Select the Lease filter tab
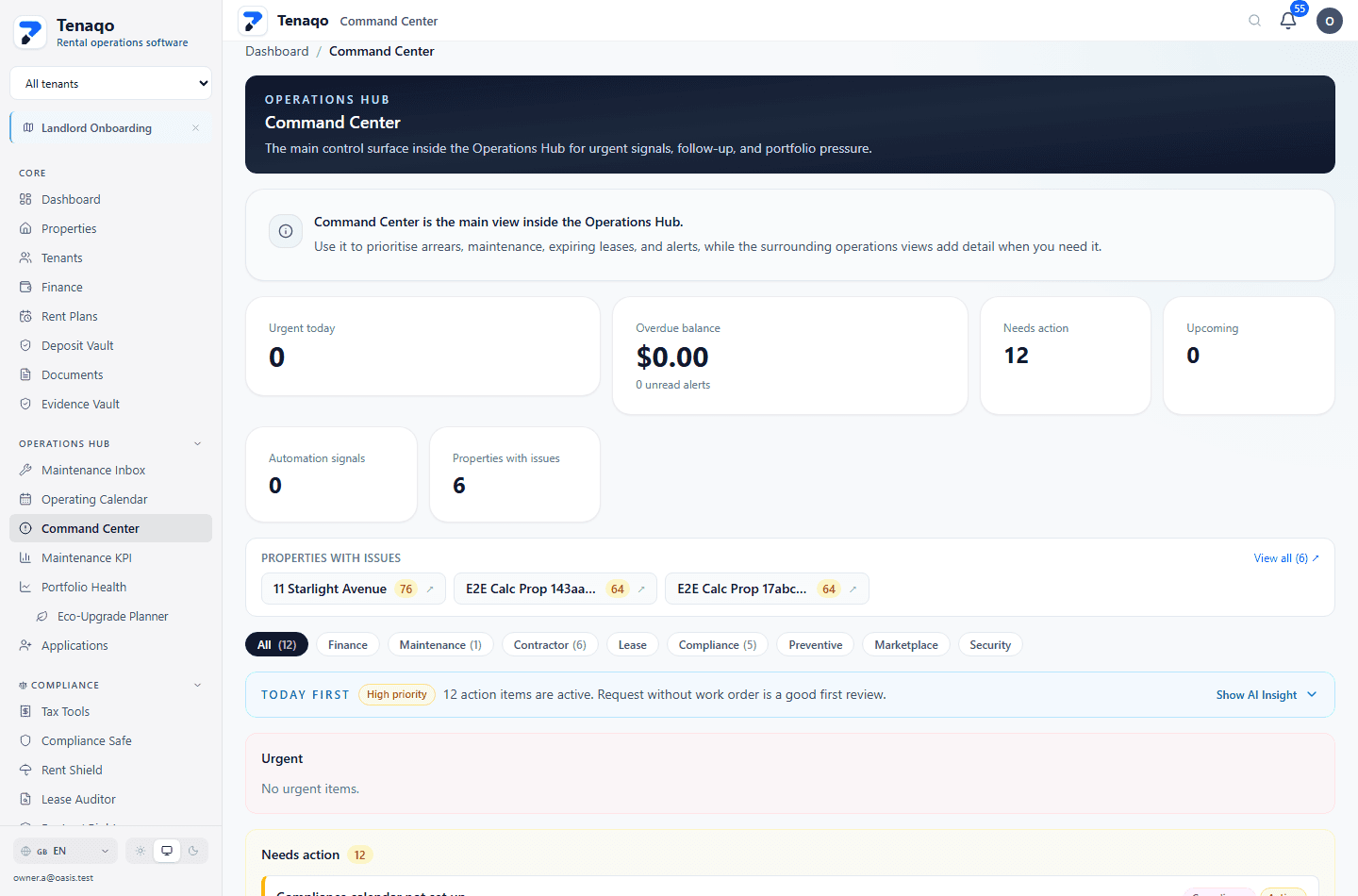This screenshot has width=1358, height=896. (x=633, y=644)
